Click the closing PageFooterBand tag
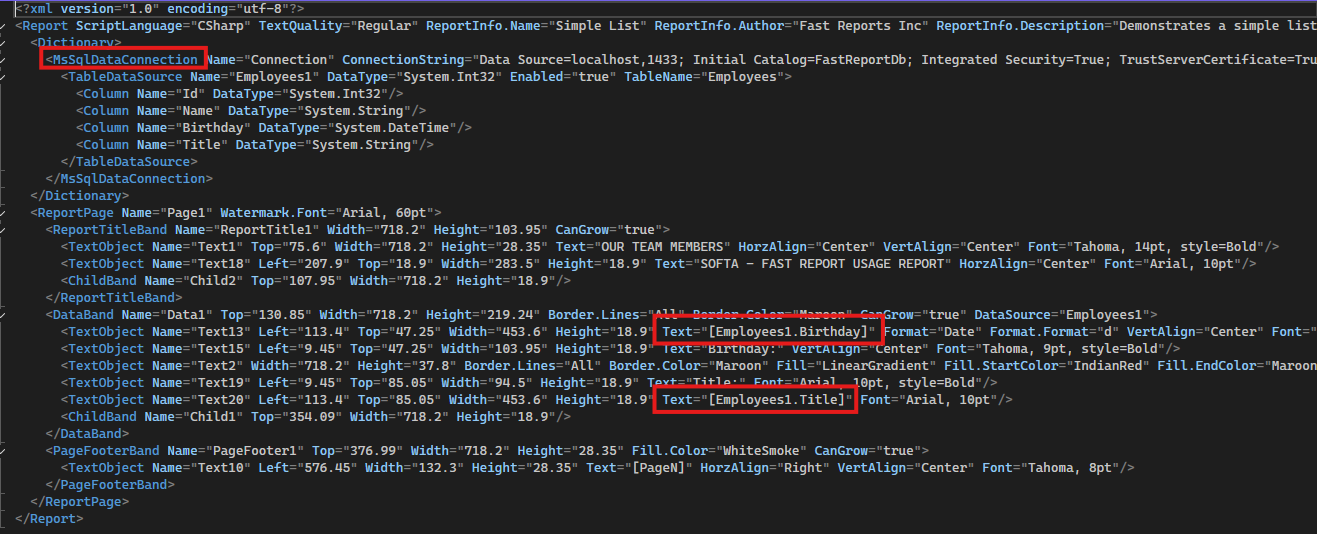The image size is (1317, 534). point(110,485)
